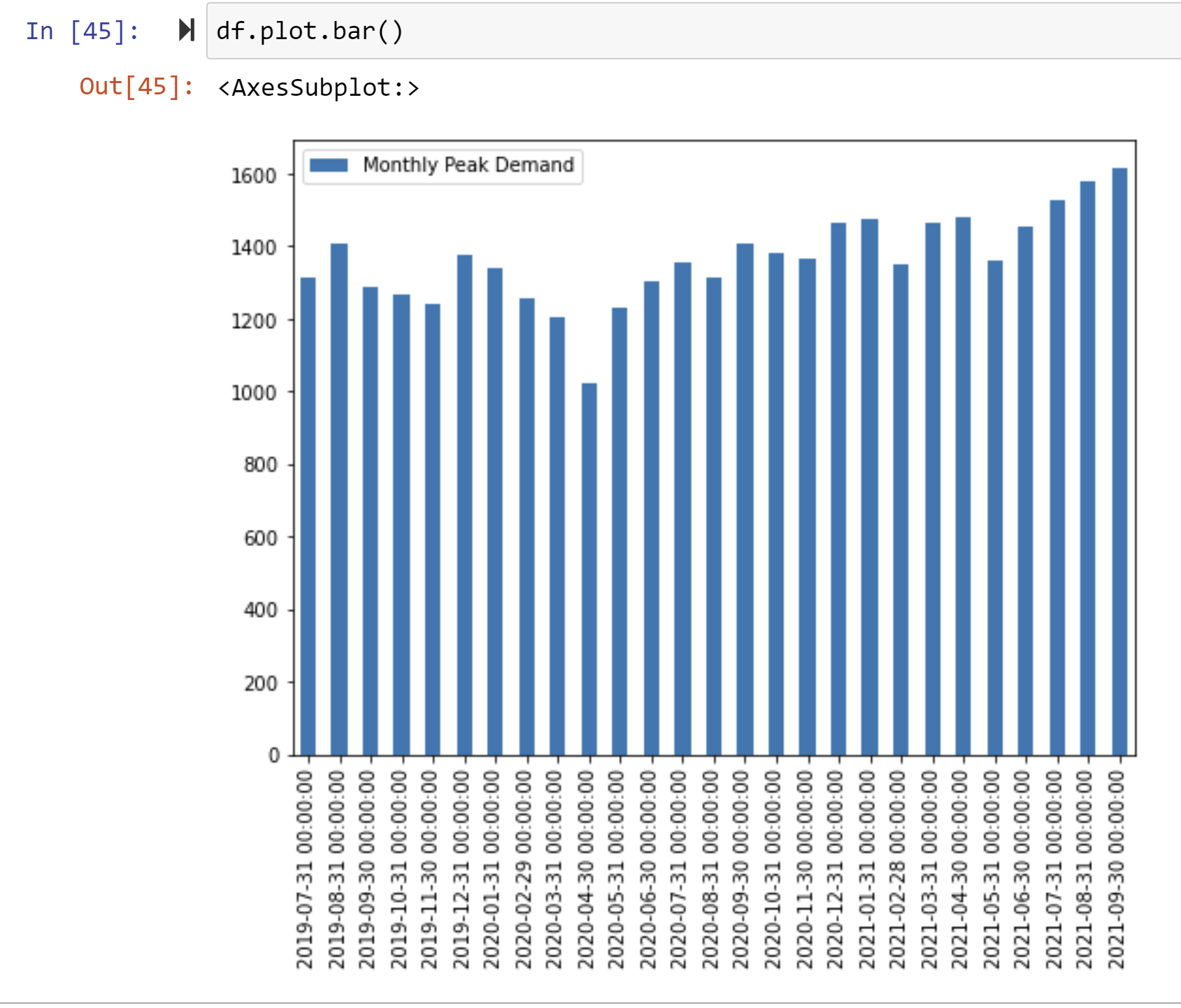This screenshot has width=1181, height=1008.
Task: Click the 1000 y-axis tick label
Action: tap(254, 393)
